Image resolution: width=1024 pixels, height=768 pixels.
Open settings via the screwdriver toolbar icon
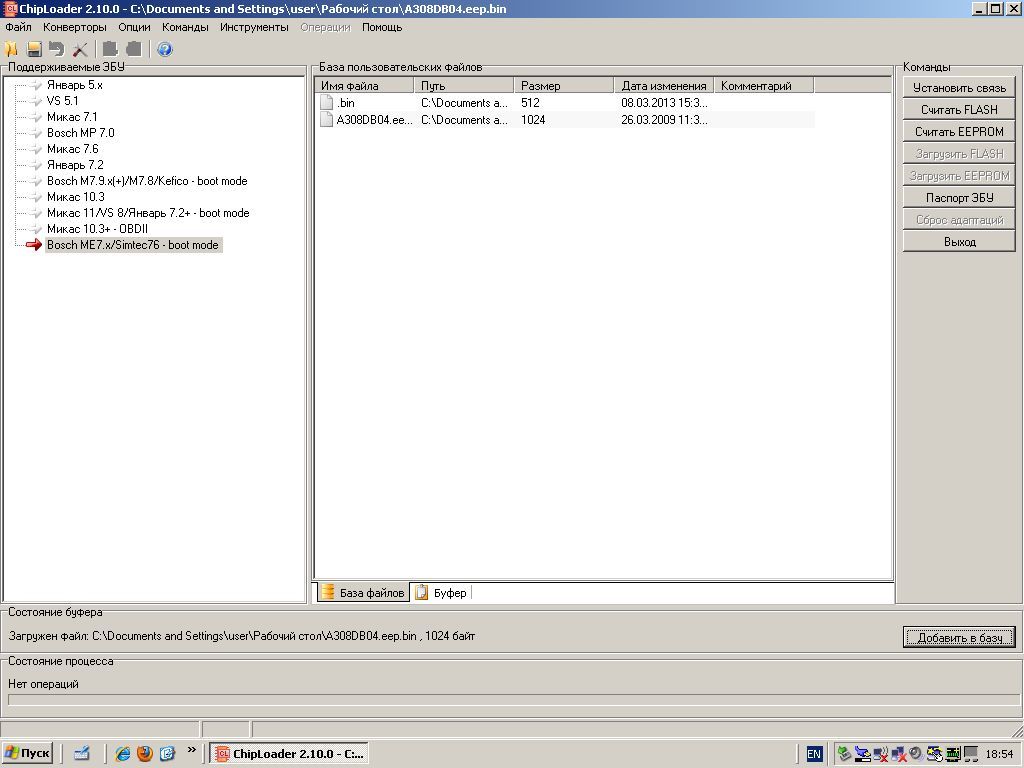pos(80,49)
